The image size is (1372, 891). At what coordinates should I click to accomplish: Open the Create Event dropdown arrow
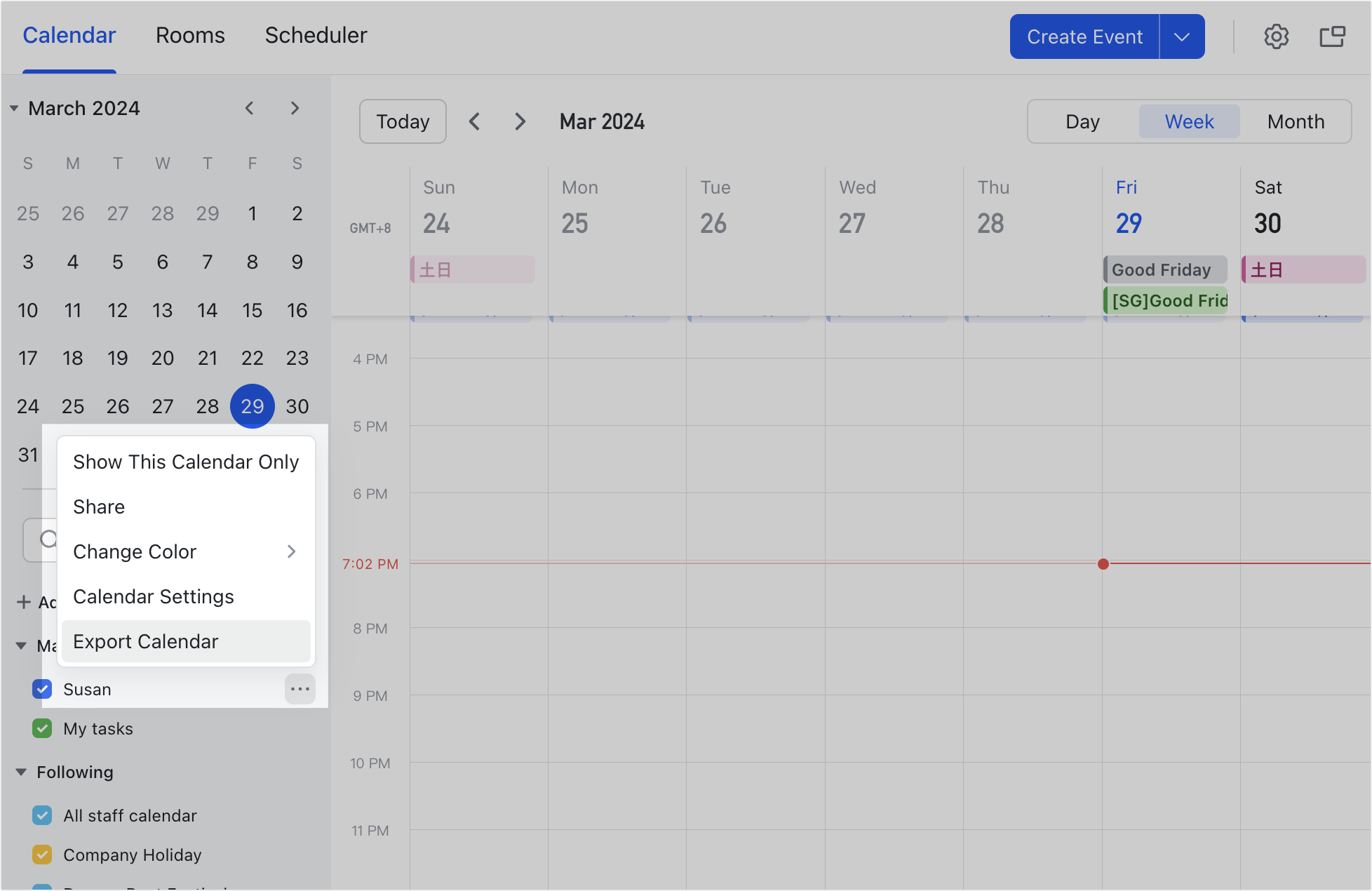pyautogui.click(x=1182, y=36)
